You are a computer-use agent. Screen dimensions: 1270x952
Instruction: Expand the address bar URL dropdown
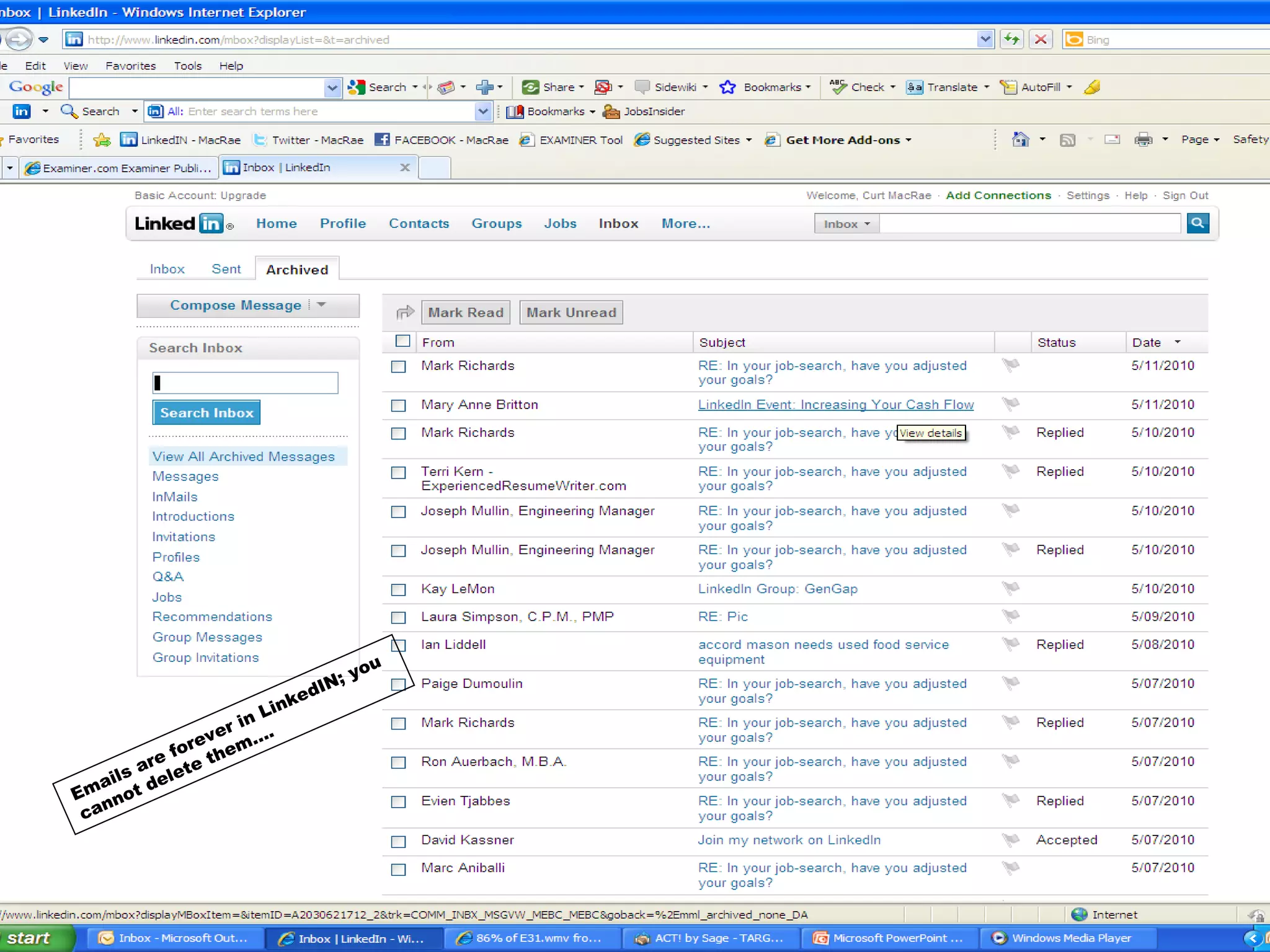(x=985, y=40)
